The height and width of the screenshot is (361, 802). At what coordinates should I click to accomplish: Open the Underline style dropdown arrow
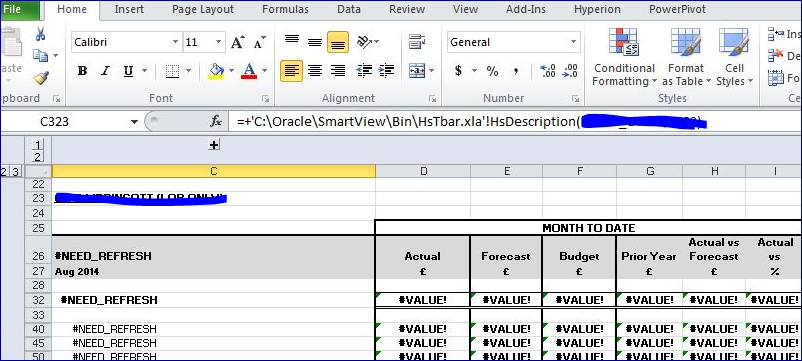coord(145,71)
